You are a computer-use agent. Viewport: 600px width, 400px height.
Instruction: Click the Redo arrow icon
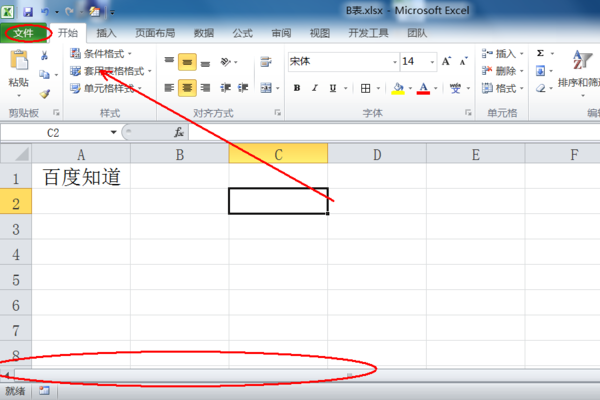point(69,12)
